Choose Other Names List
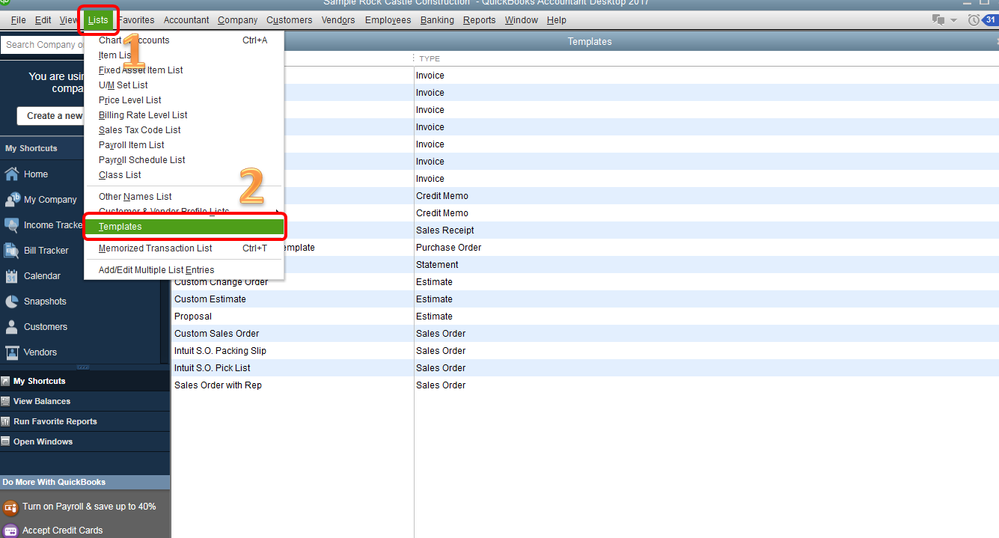This screenshot has width=999, height=538. click(x=135, y=196)
